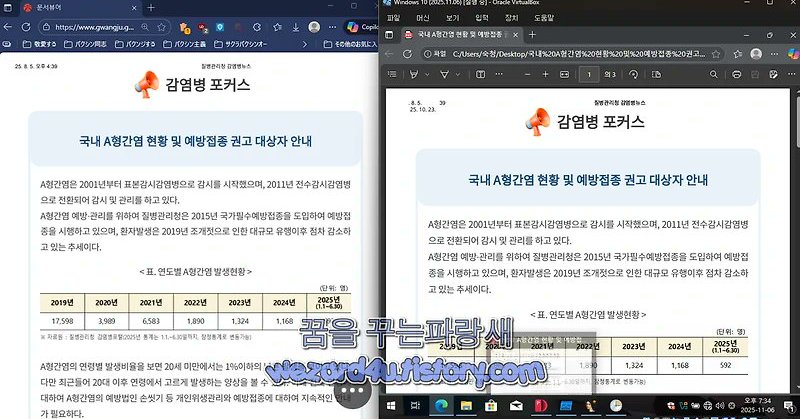800x419 pixels.
Task: Favorite the gwangju page with star icon
Action: pos(162,27)
